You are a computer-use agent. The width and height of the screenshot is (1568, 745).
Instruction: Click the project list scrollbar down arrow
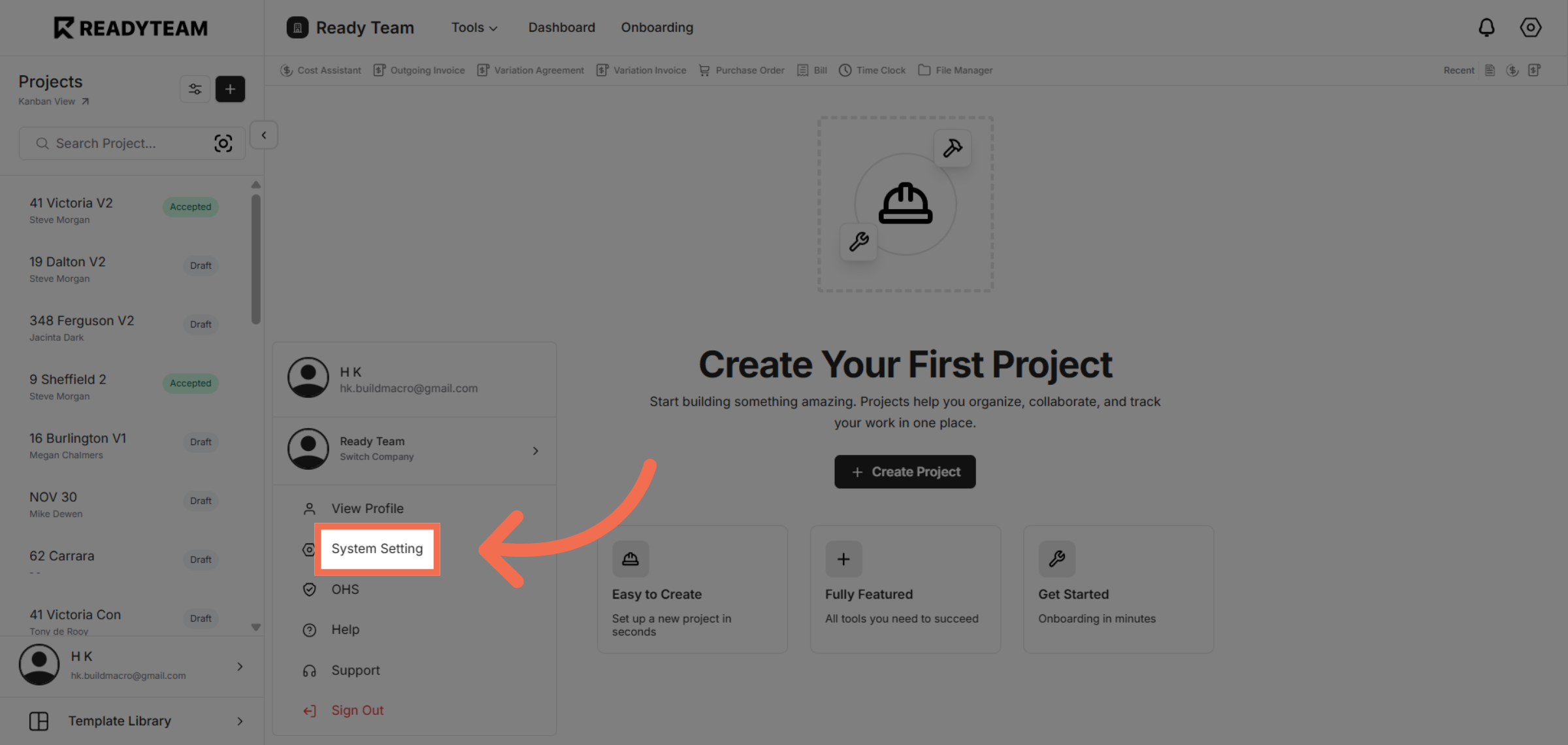pyautogui.click(x=256, y=627)
